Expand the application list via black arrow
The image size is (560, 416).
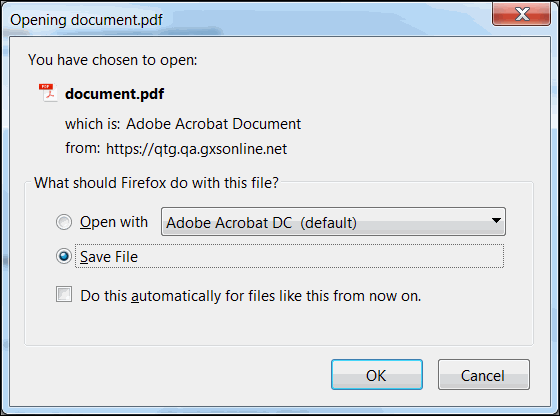pos(496,221)
